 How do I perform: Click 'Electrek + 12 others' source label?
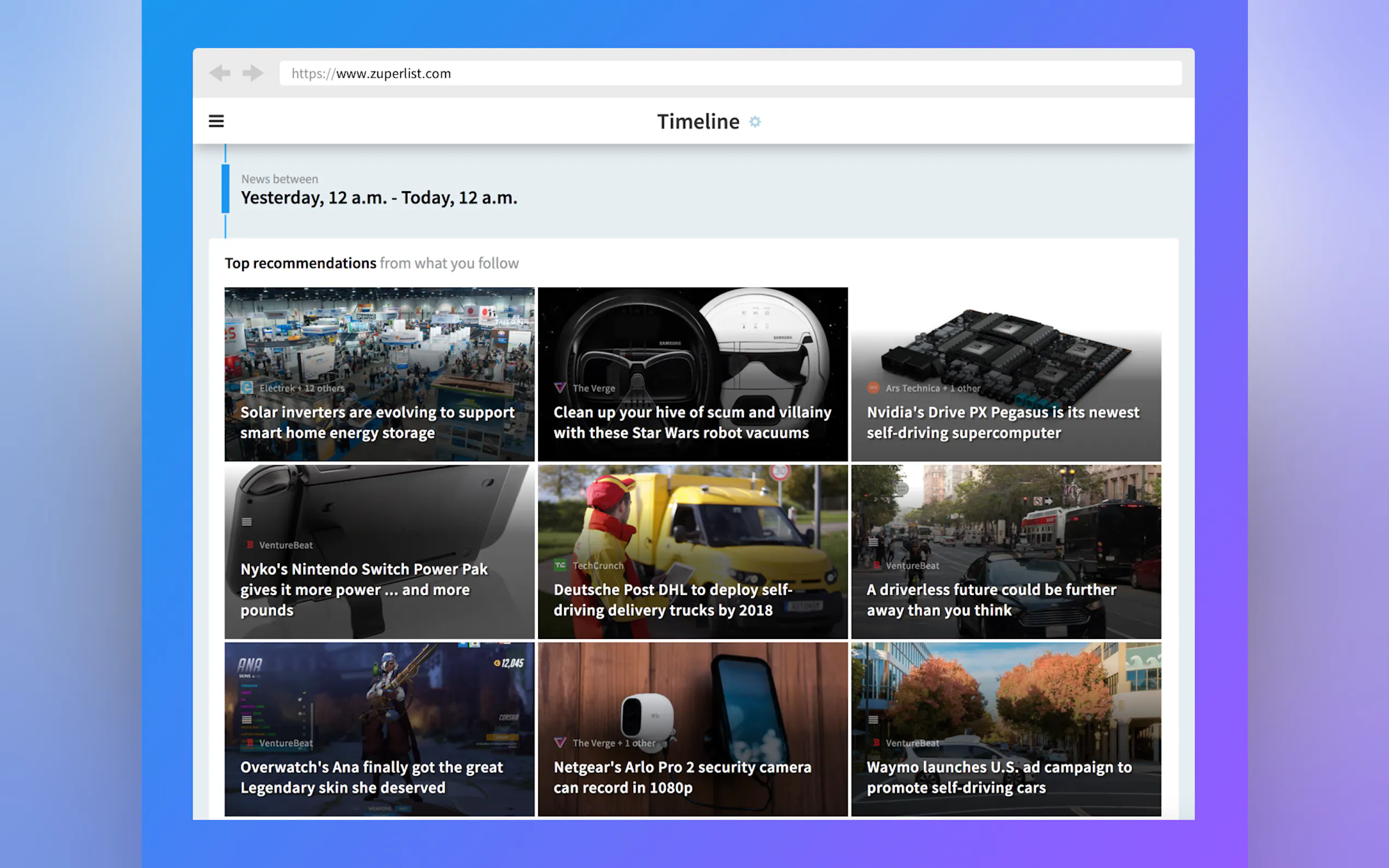click(x=302, y=388)
